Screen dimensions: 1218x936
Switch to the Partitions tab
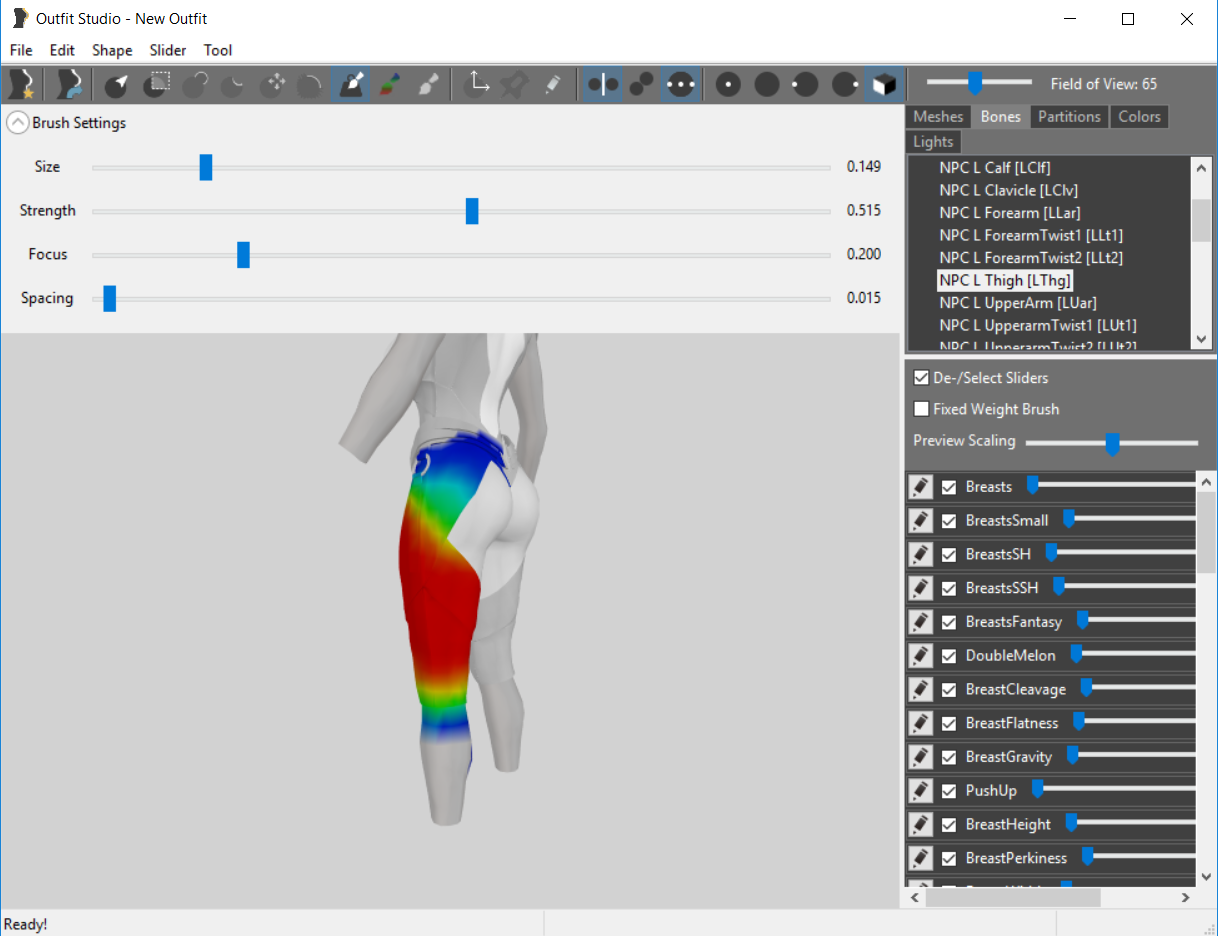pos(1068,117)
